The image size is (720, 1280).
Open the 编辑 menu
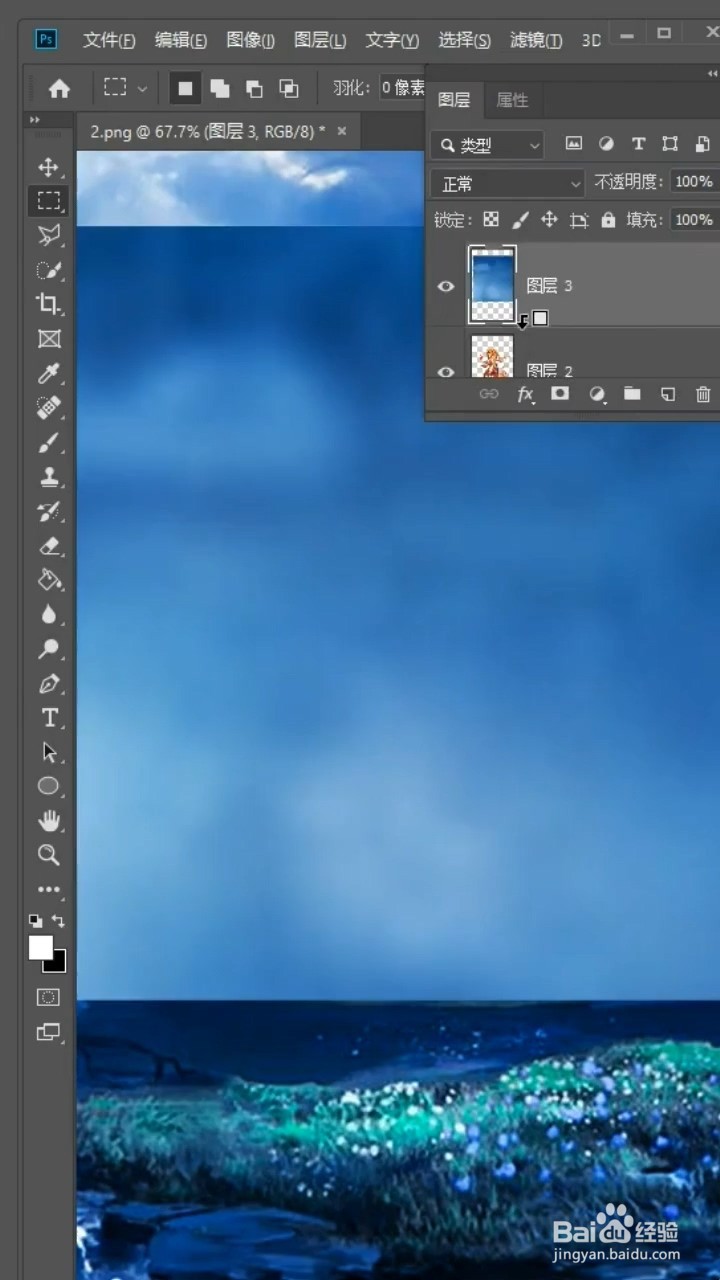pyautogui.click(x=181, y=40)
